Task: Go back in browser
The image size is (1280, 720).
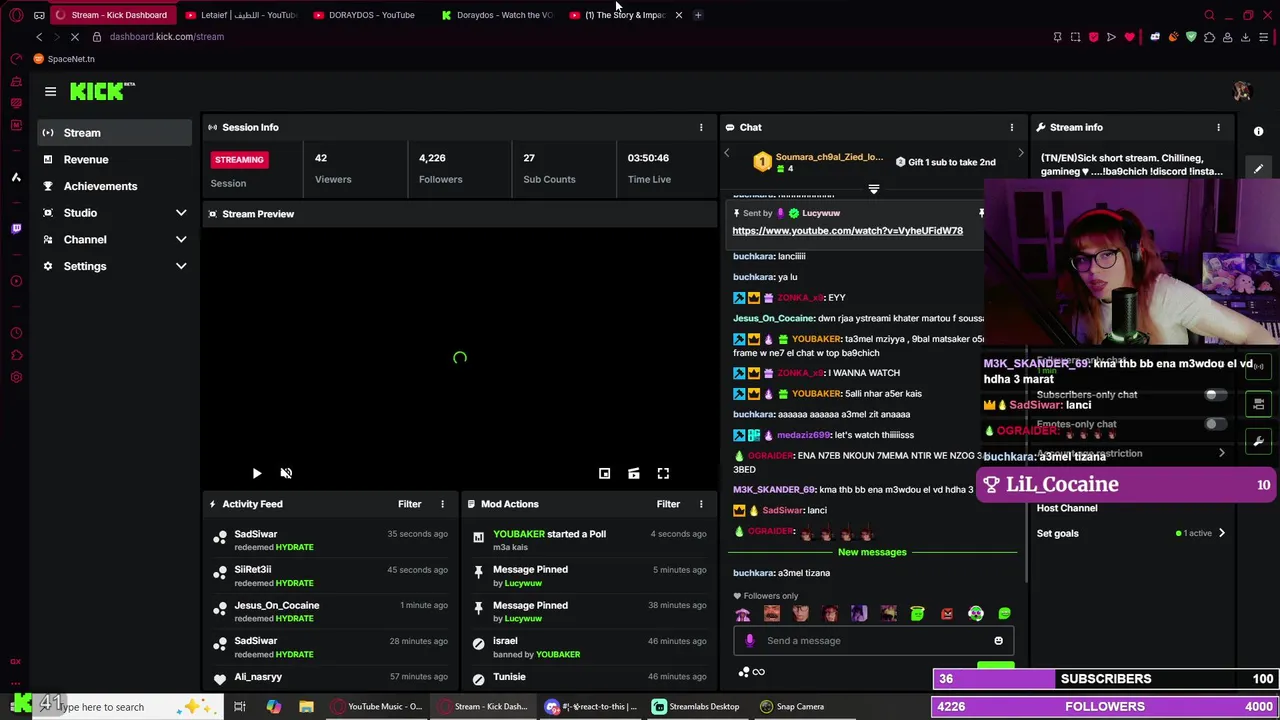Action: click(x=39, y=37)
